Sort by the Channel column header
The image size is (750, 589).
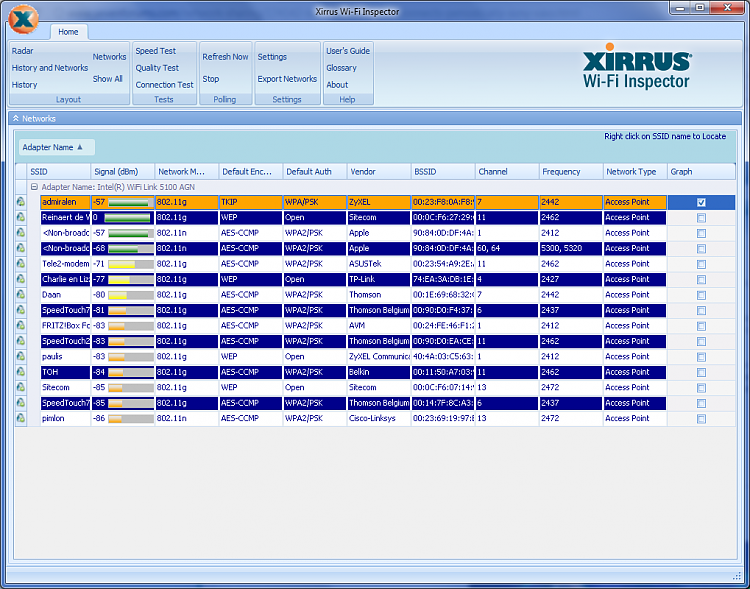507,171
